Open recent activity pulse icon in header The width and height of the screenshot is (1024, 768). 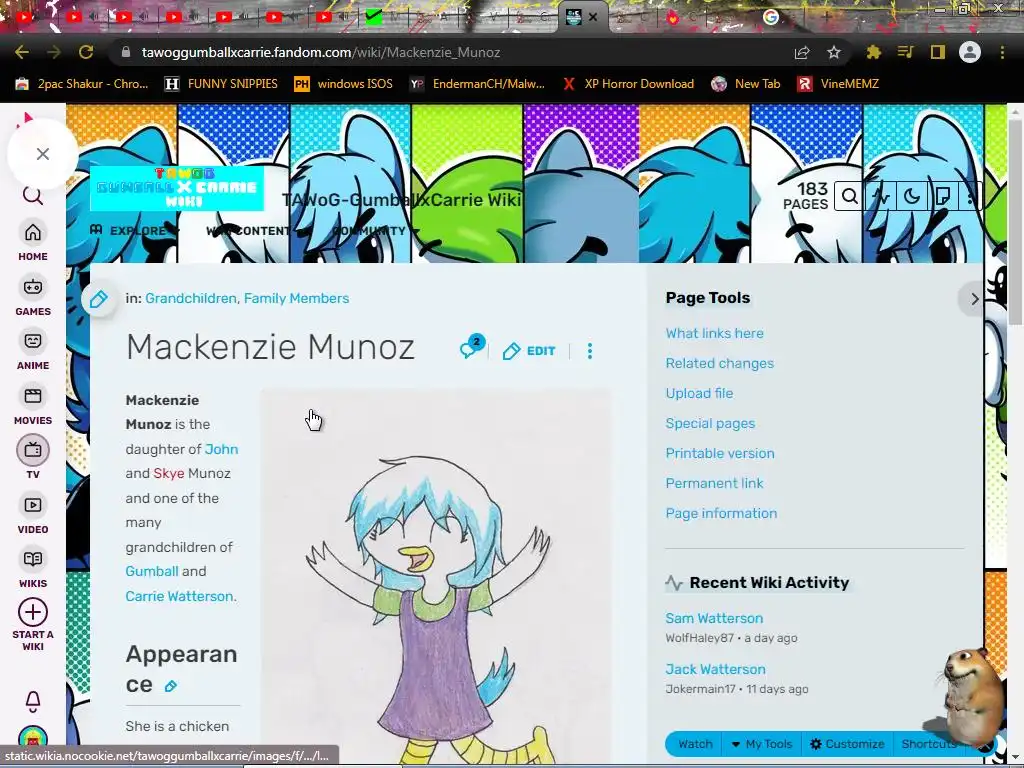point(881,196)
